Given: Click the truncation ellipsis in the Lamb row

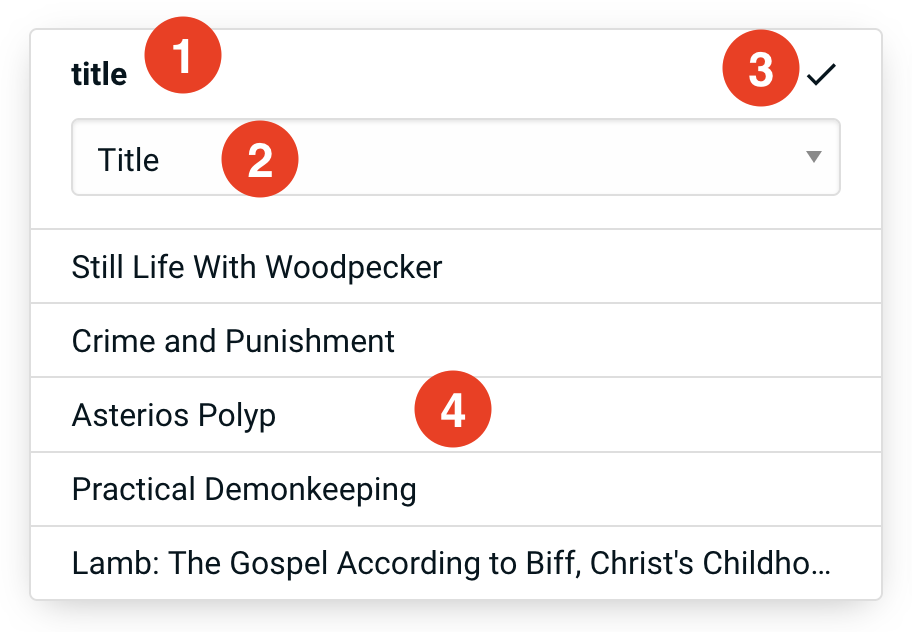Looking at the screenshot, I should [822, 565].
